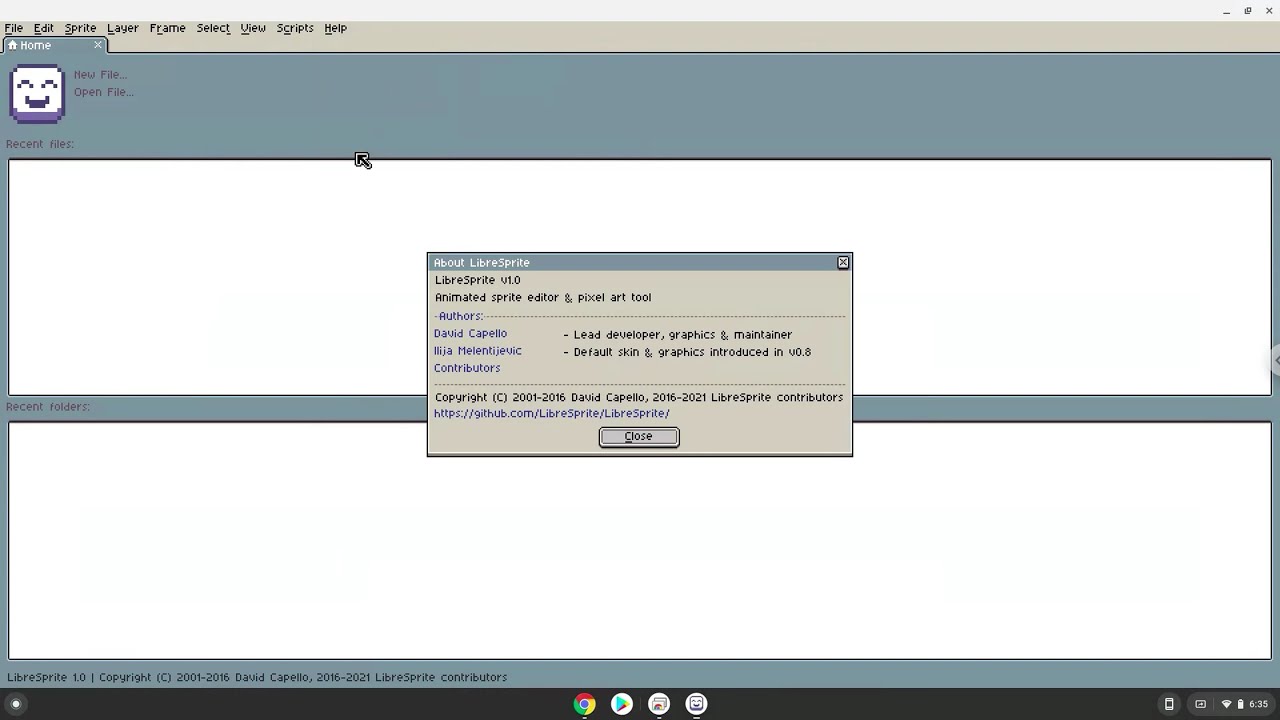
Task: Click the phone hub tray icon
Action: pyautogui.click(x=1169, y=704)
